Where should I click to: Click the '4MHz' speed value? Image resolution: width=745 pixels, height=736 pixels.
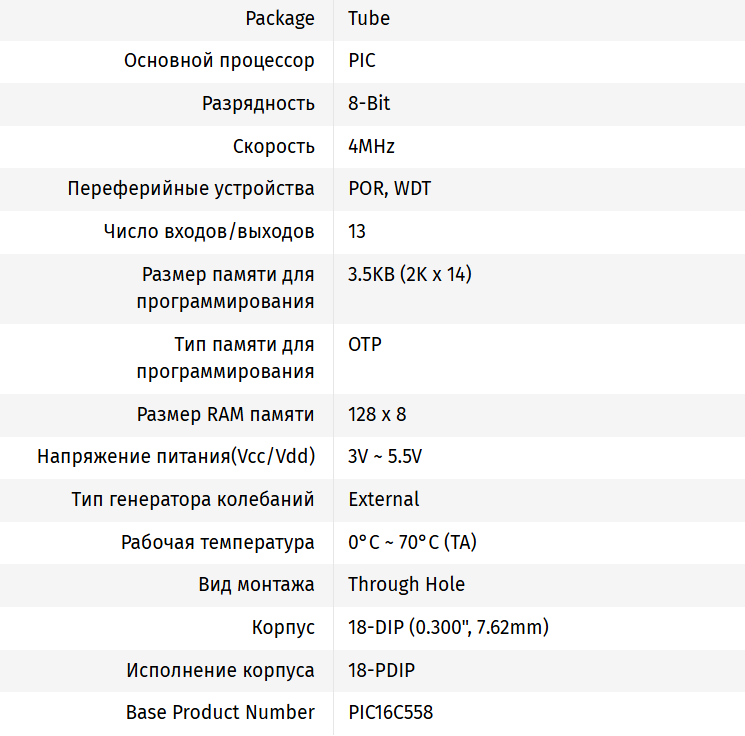(x=371, y=146)
